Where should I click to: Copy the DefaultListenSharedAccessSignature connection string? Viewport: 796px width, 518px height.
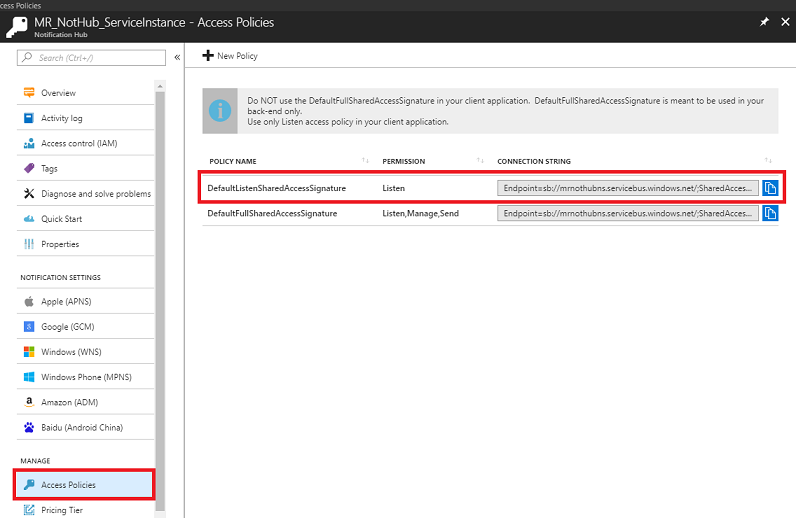pos(770,188)
